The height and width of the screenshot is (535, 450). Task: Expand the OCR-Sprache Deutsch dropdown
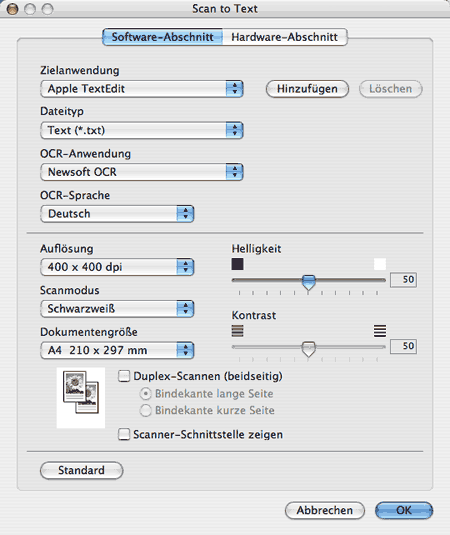(x=117, y=214)
